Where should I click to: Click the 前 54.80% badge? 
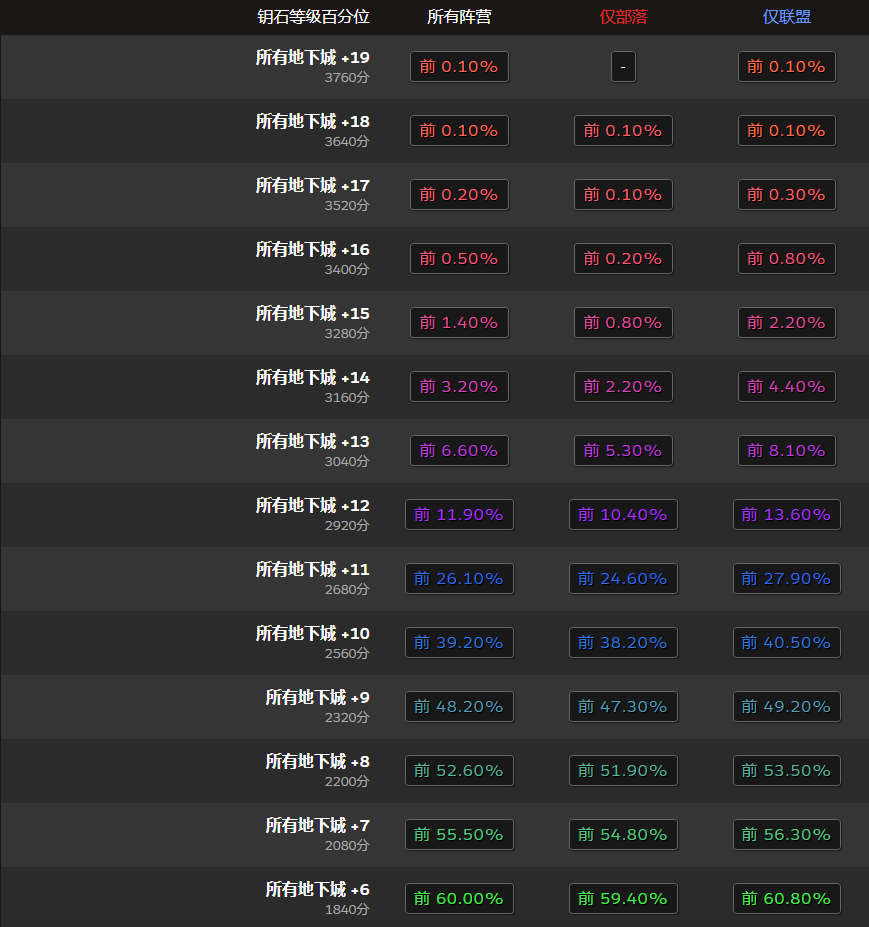pos(623,835)
